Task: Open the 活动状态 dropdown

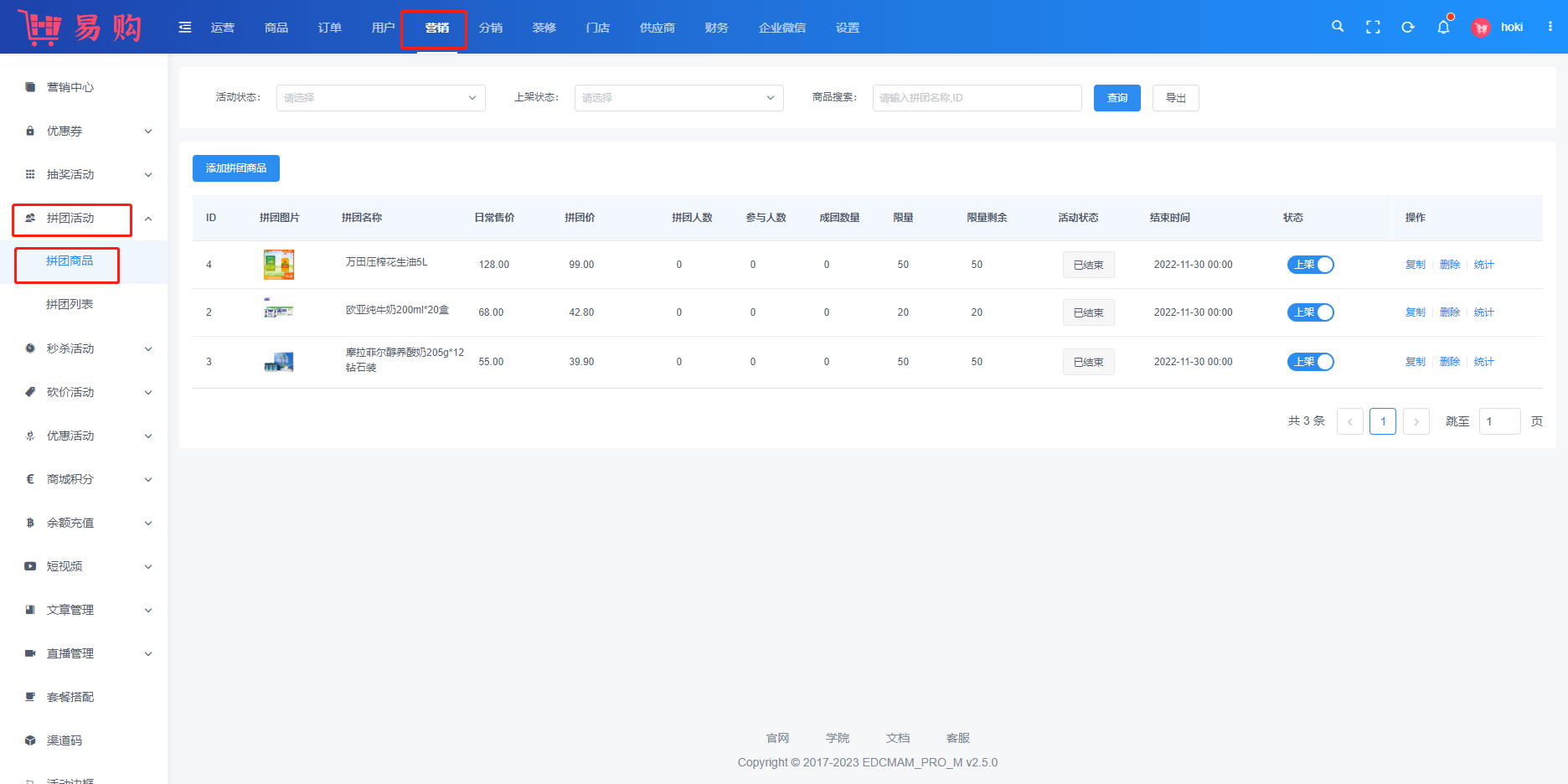Action: pos(380,98)
